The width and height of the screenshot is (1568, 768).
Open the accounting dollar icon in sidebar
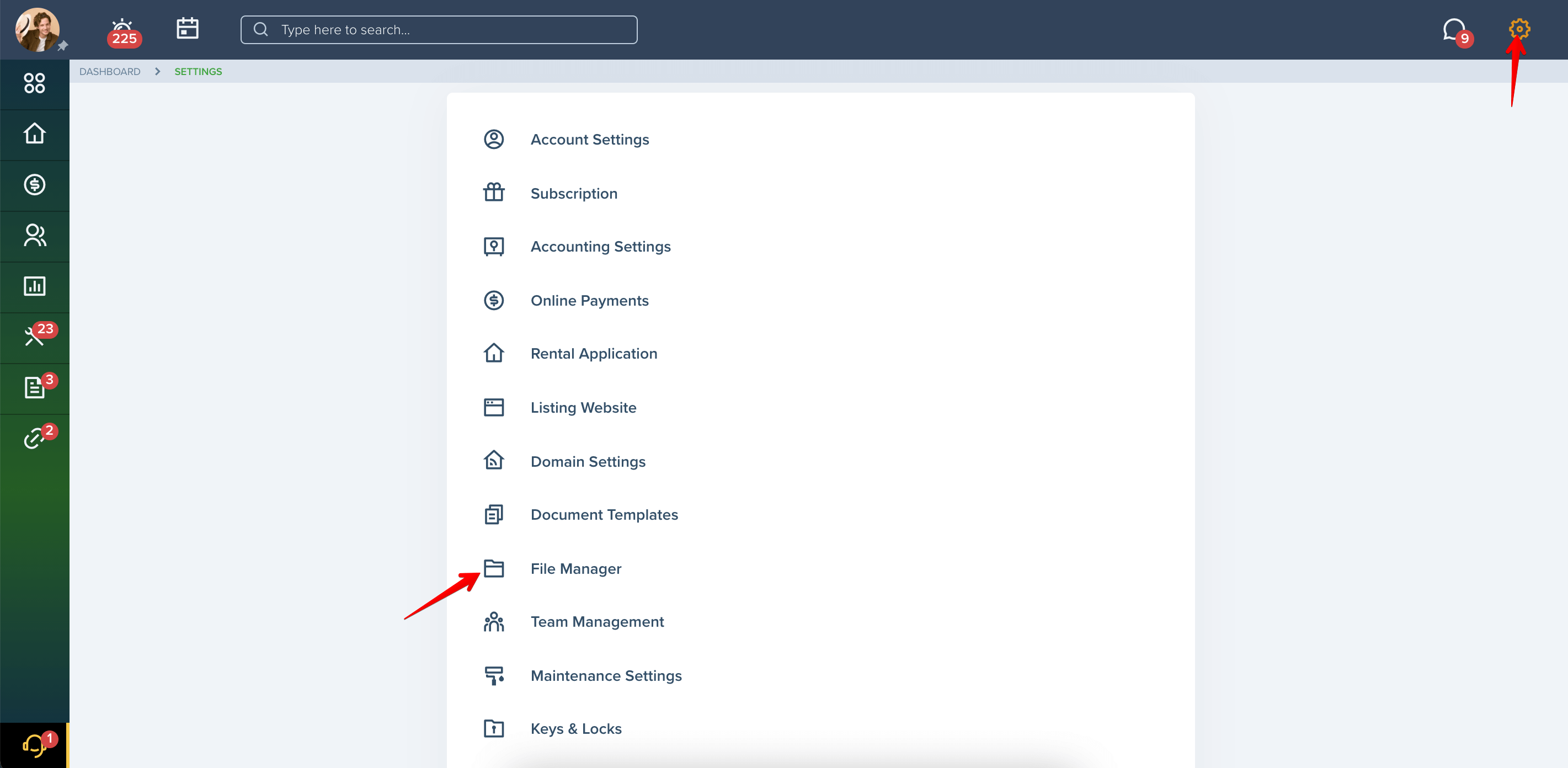pos(35,184)
